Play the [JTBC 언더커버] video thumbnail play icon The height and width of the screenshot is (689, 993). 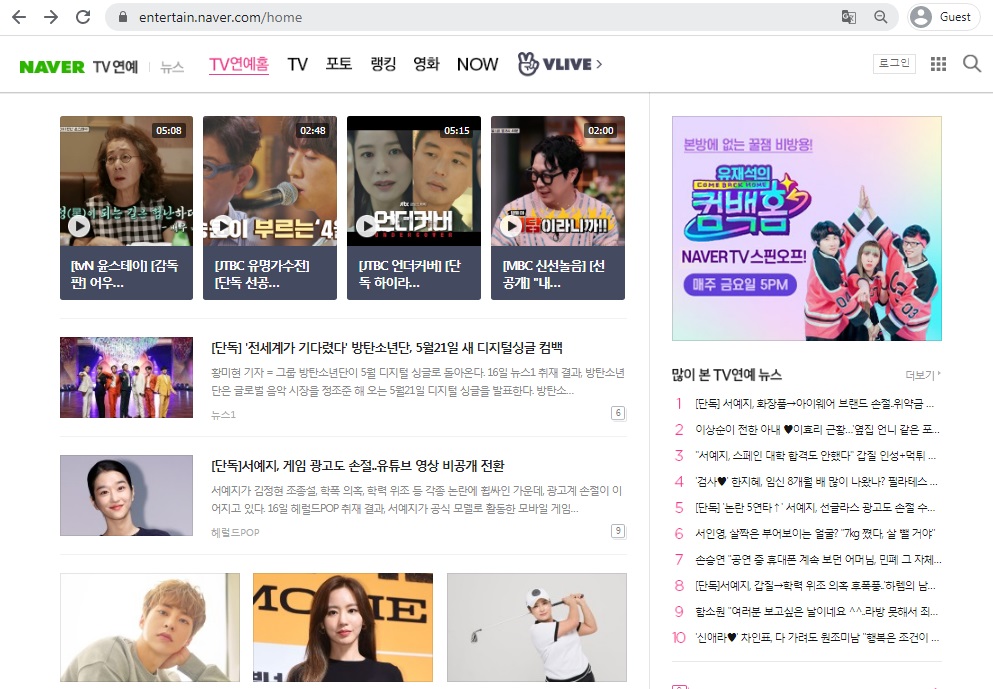[x=366, y=227]
